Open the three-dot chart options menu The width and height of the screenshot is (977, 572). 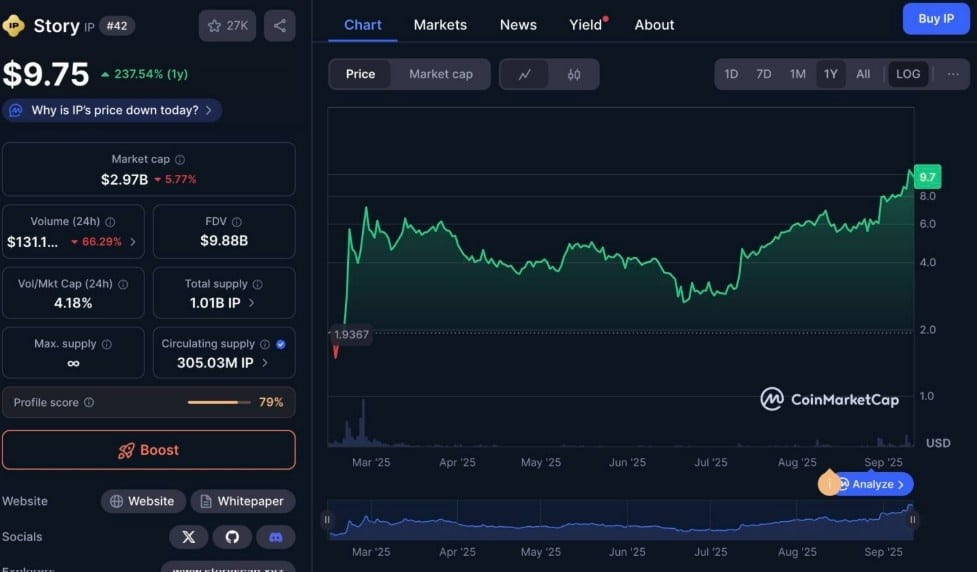953,74
